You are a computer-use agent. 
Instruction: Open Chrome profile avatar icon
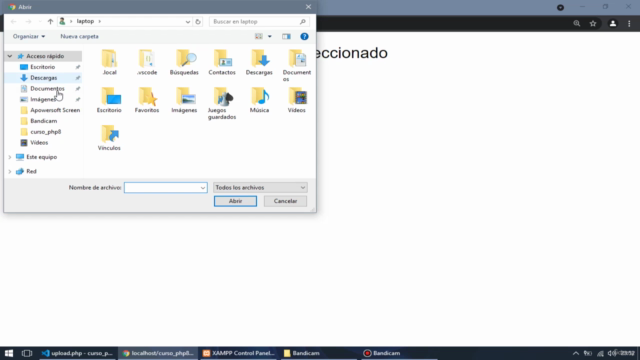613,24
